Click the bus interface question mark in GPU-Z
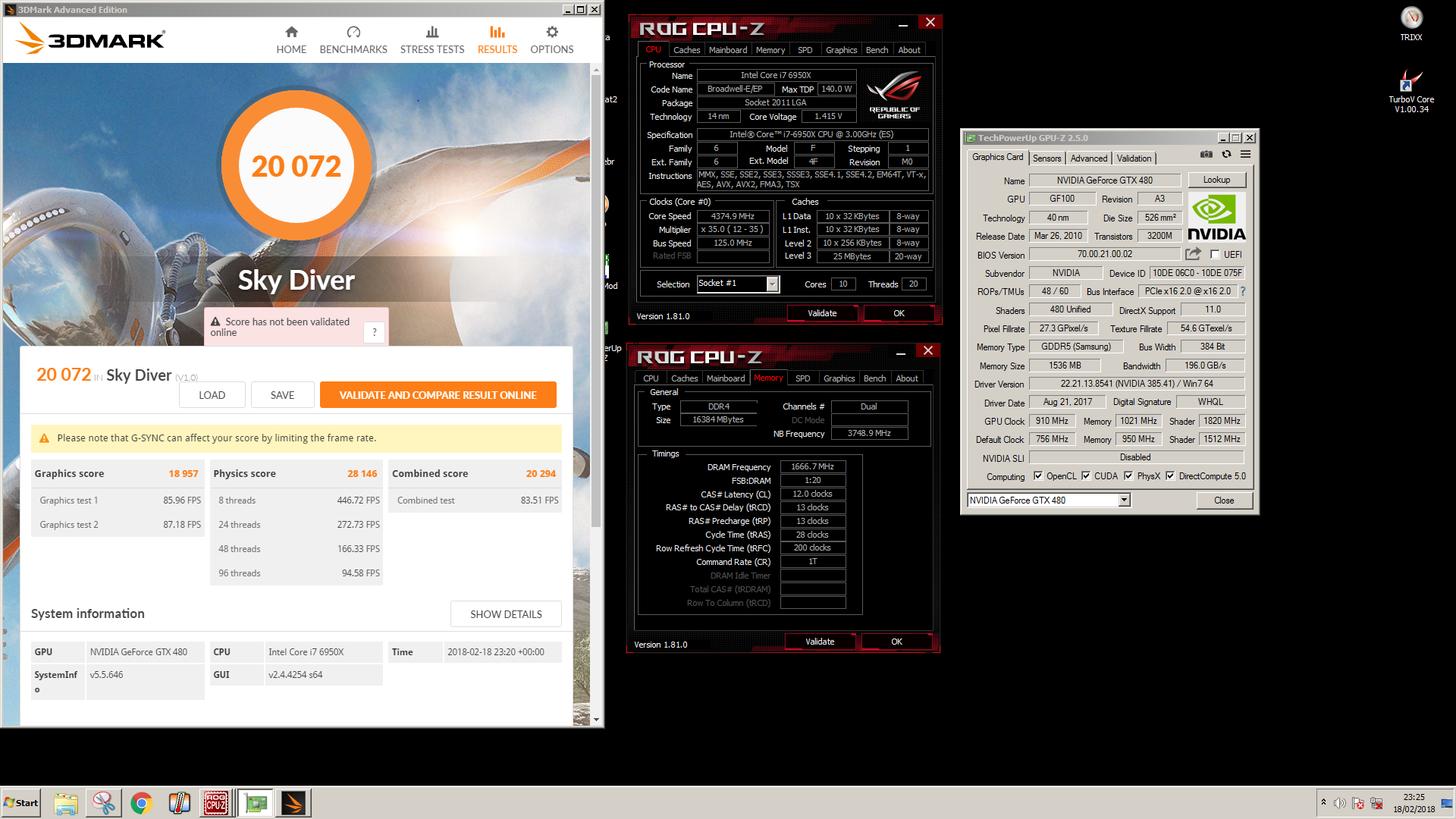 (1242, 291)
